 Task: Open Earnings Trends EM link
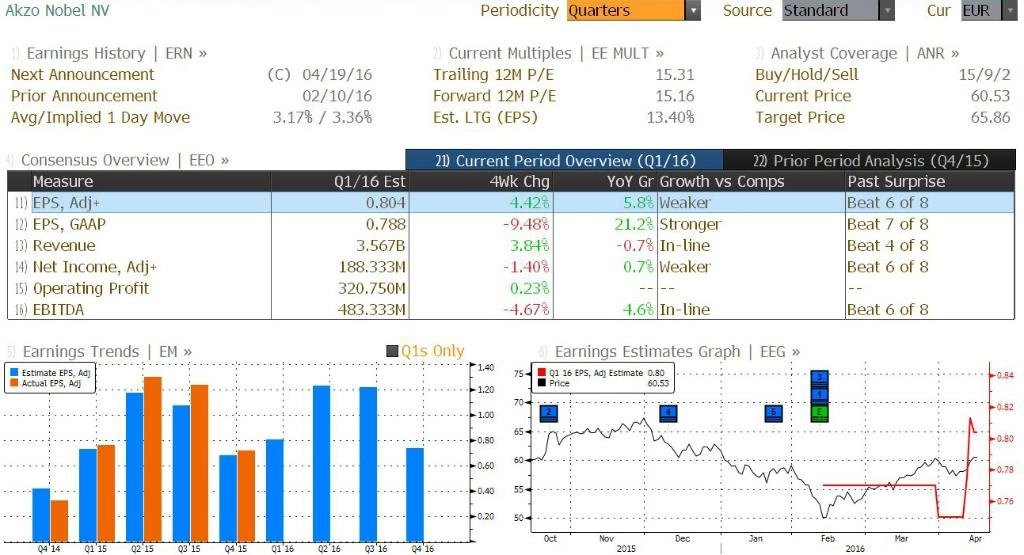[x=107, y=351]
